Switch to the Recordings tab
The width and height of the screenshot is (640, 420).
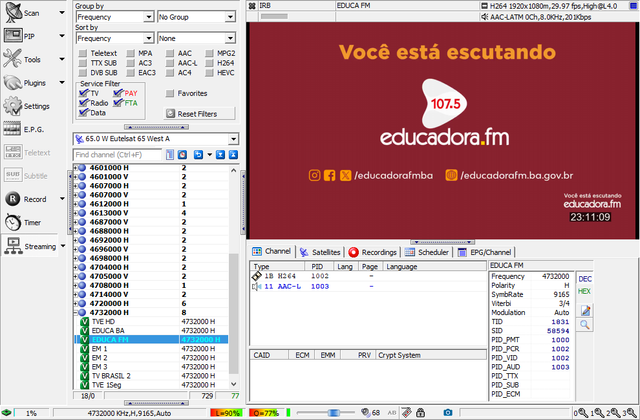[373, 252]
